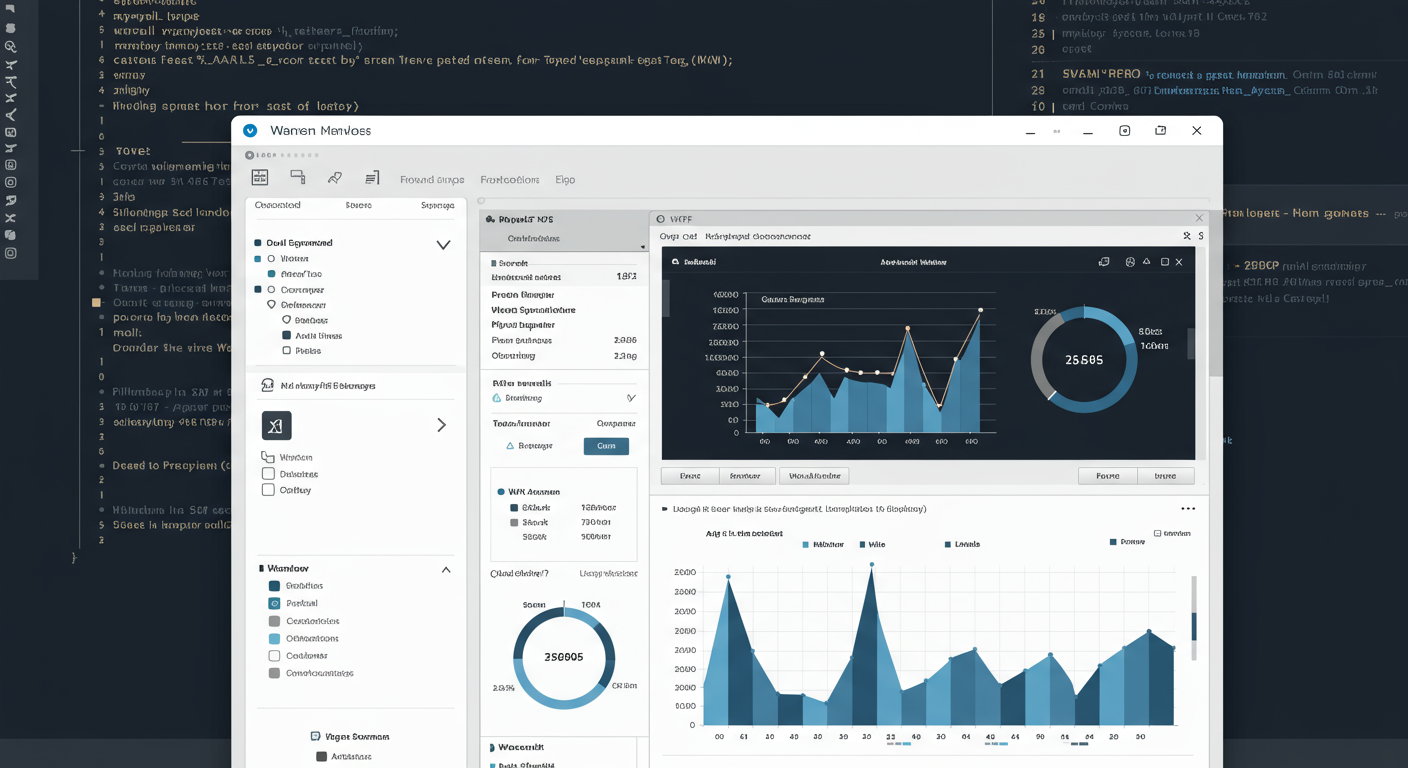Image resolution: width=1408 pixels, height=768 pixels.
Task: Check the second empty checkbox under the X tile
Action: click(268, 490)
